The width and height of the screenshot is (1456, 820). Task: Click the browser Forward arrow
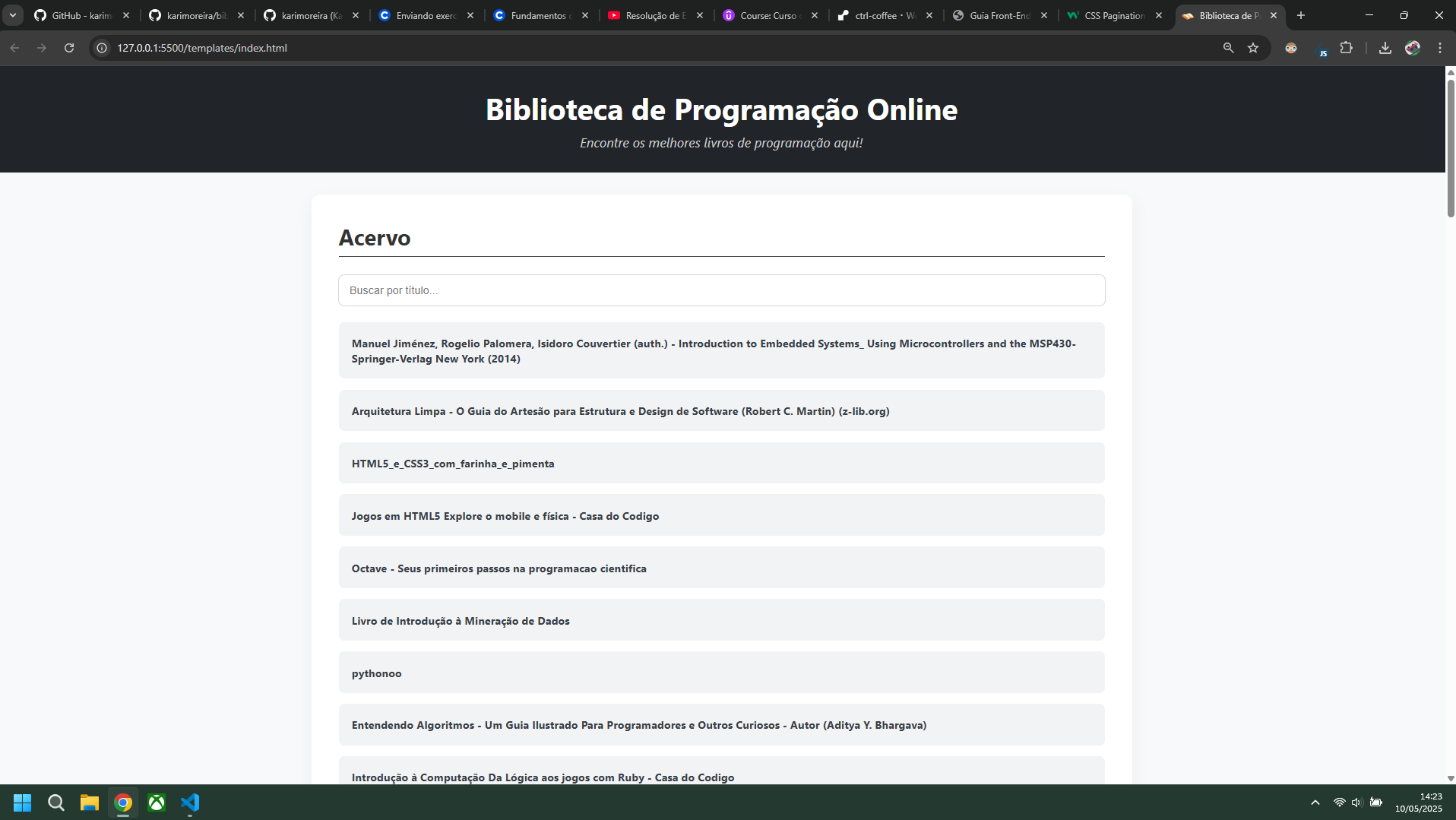(42, 48)
